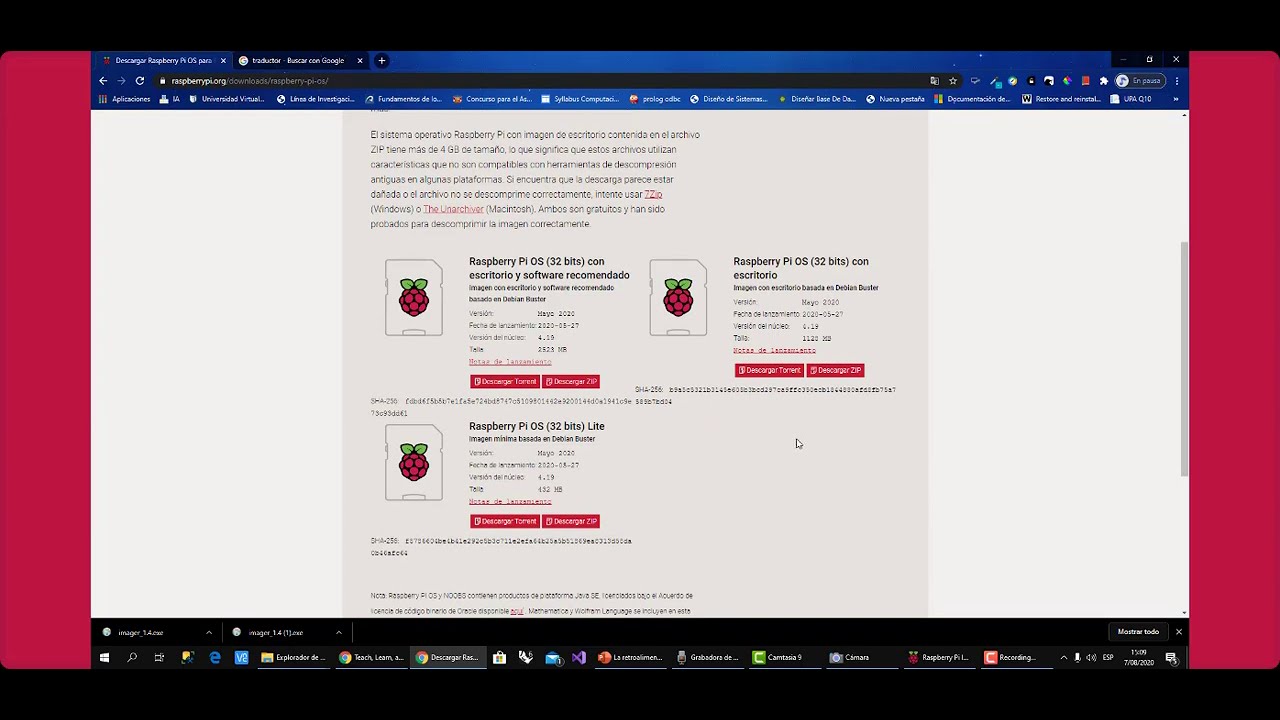Open the 'UPA Q10' bookmark
Viewport: 1280px width, 720px height.
point(1131,99)
